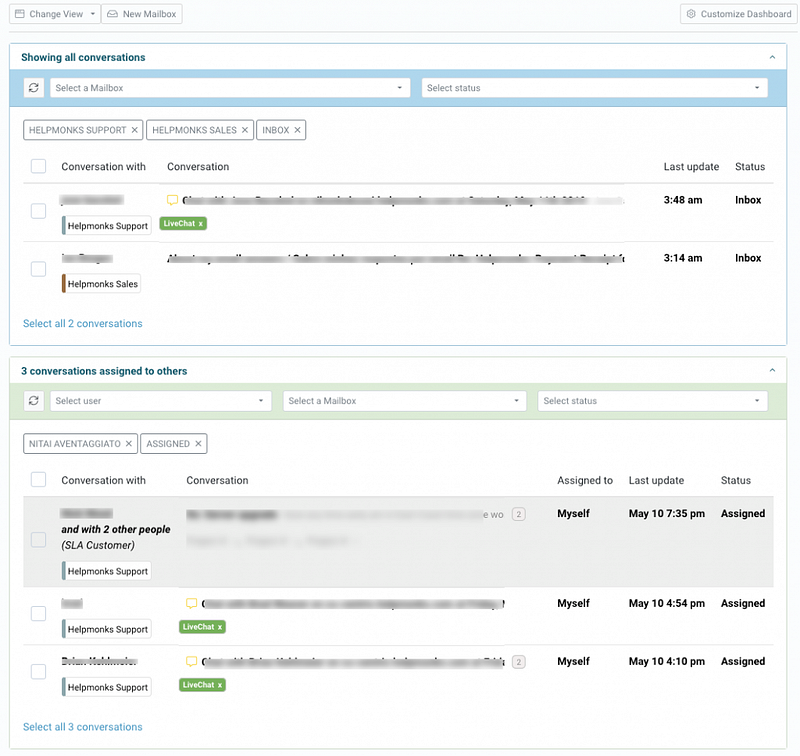Screen dimensions: 800x756
Task: Remove the INBOX filter tag
Action: pos(297,130)
